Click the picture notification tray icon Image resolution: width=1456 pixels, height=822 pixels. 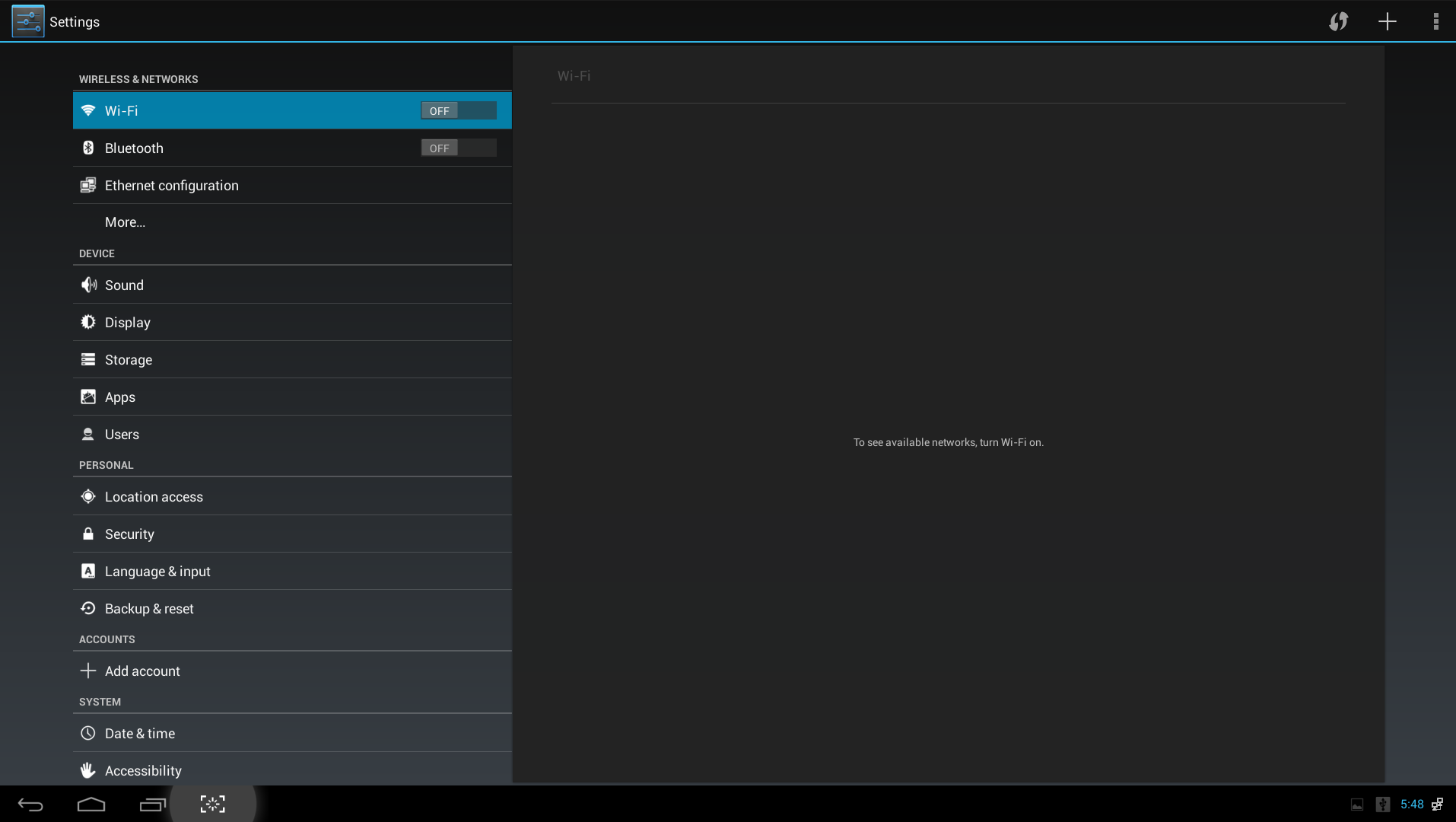[x=1357, y=804]
